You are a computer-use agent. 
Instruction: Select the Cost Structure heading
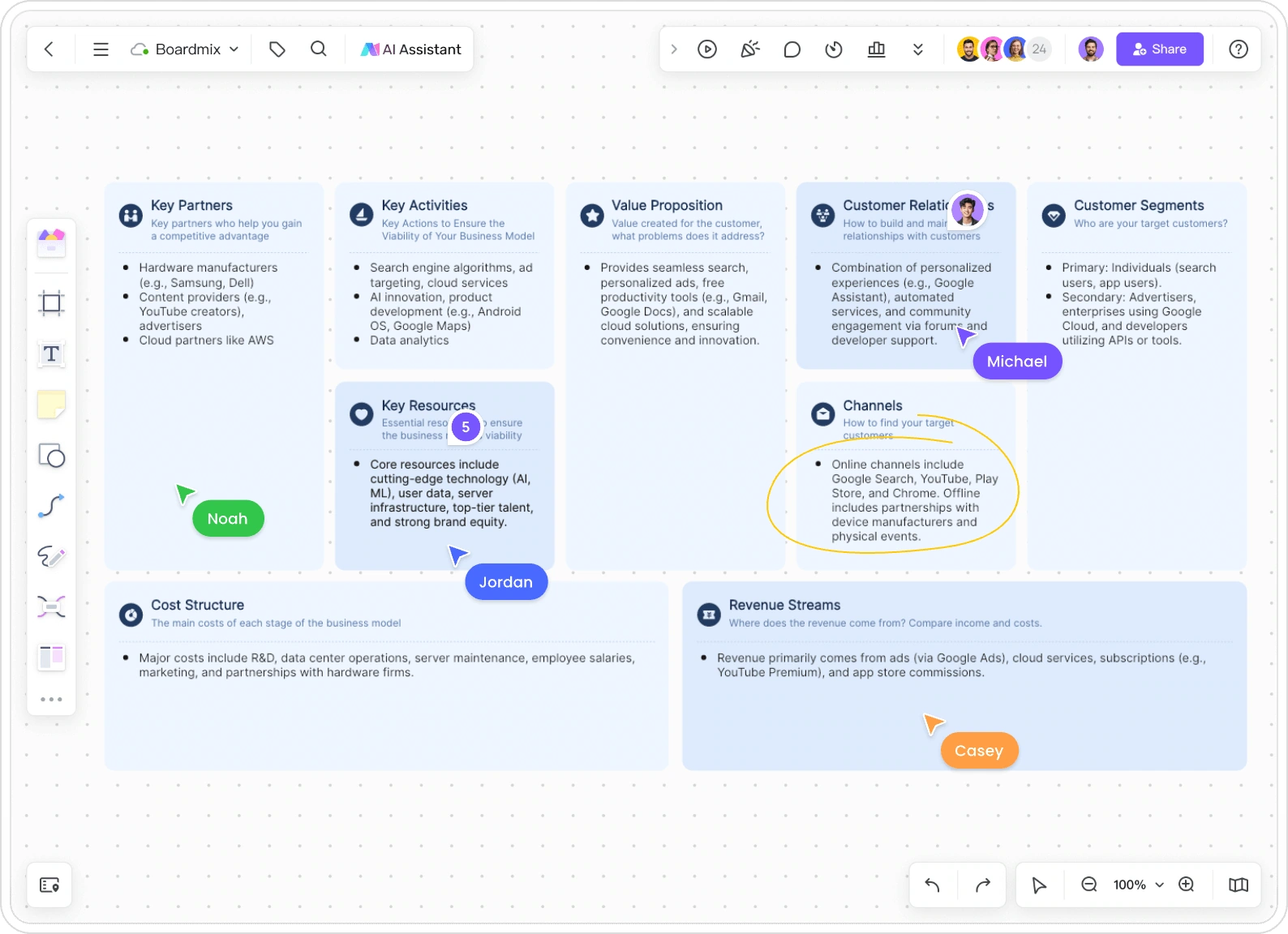[197, 605]
